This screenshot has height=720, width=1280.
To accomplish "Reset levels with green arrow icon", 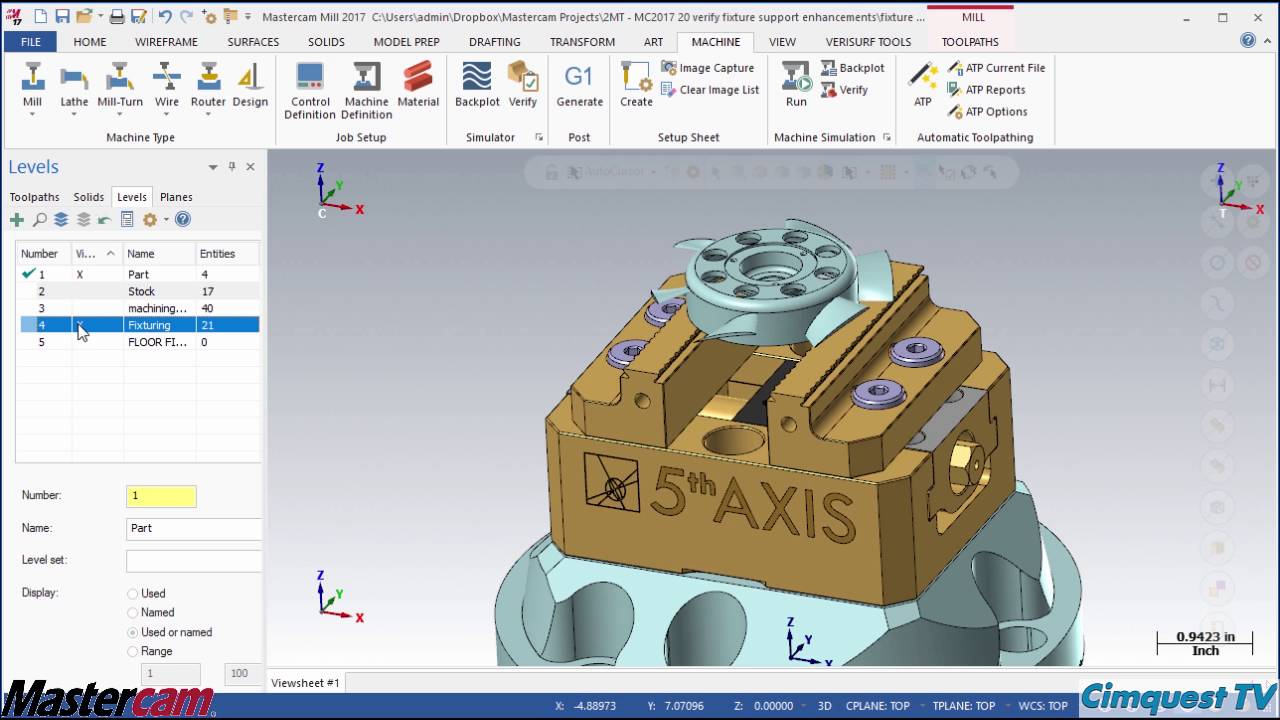I will tap(104, 219).
